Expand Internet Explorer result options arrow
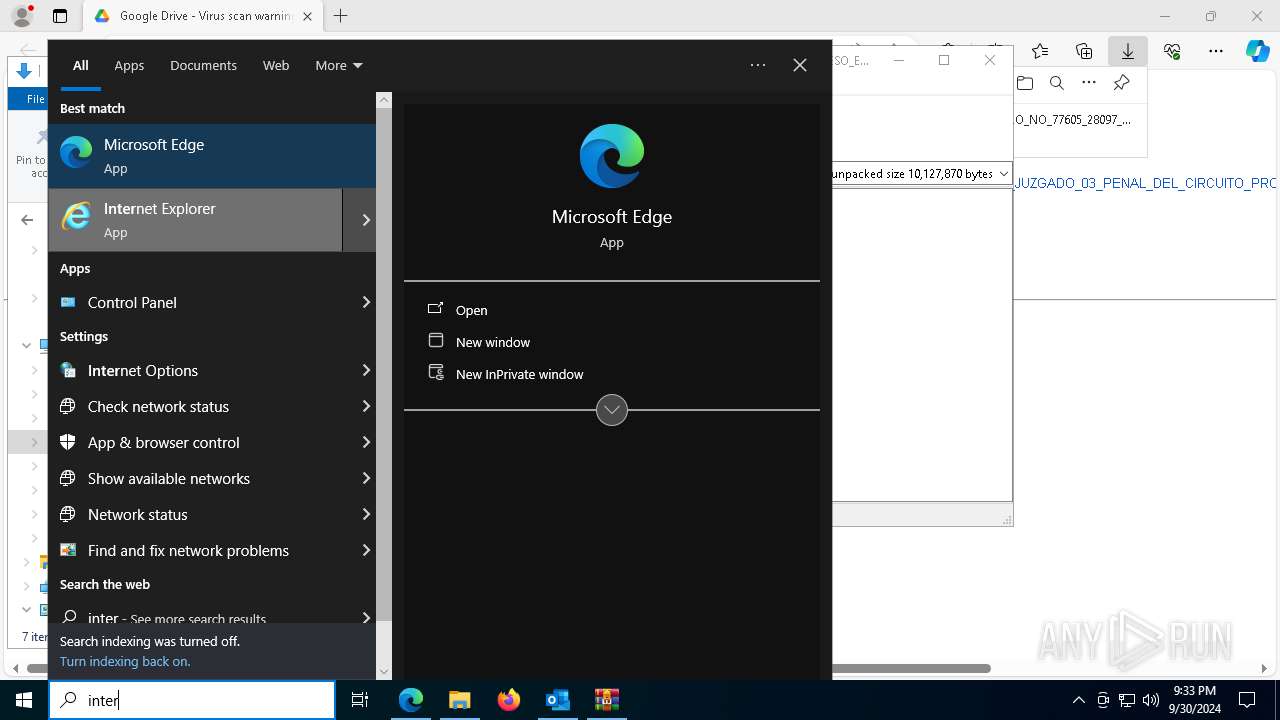The width and height of the screenshot is (1280, 720). (366, 220)
